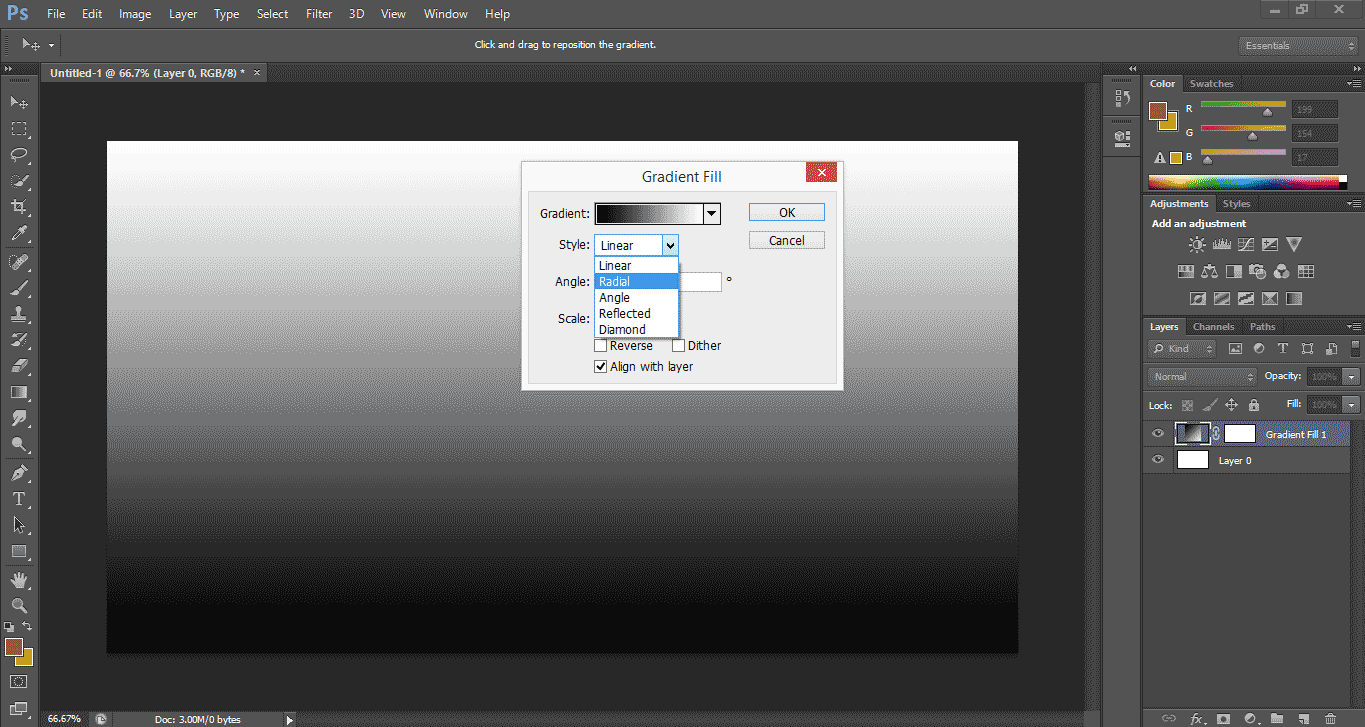Open the Gradient picker dropdown arrow
The image size is (1365, 727).
pos(711,213)
